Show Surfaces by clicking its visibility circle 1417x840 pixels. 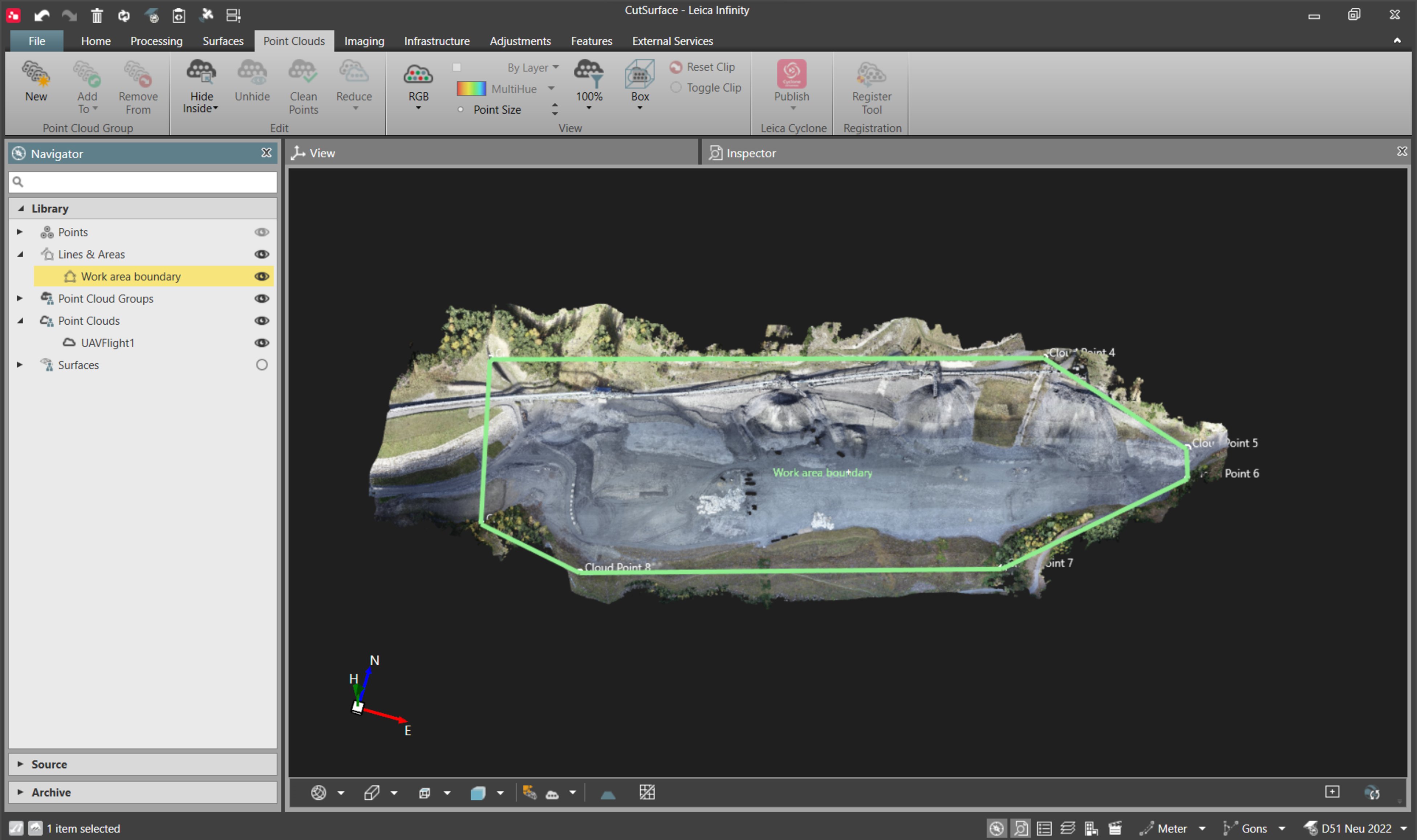coord(261,365)
